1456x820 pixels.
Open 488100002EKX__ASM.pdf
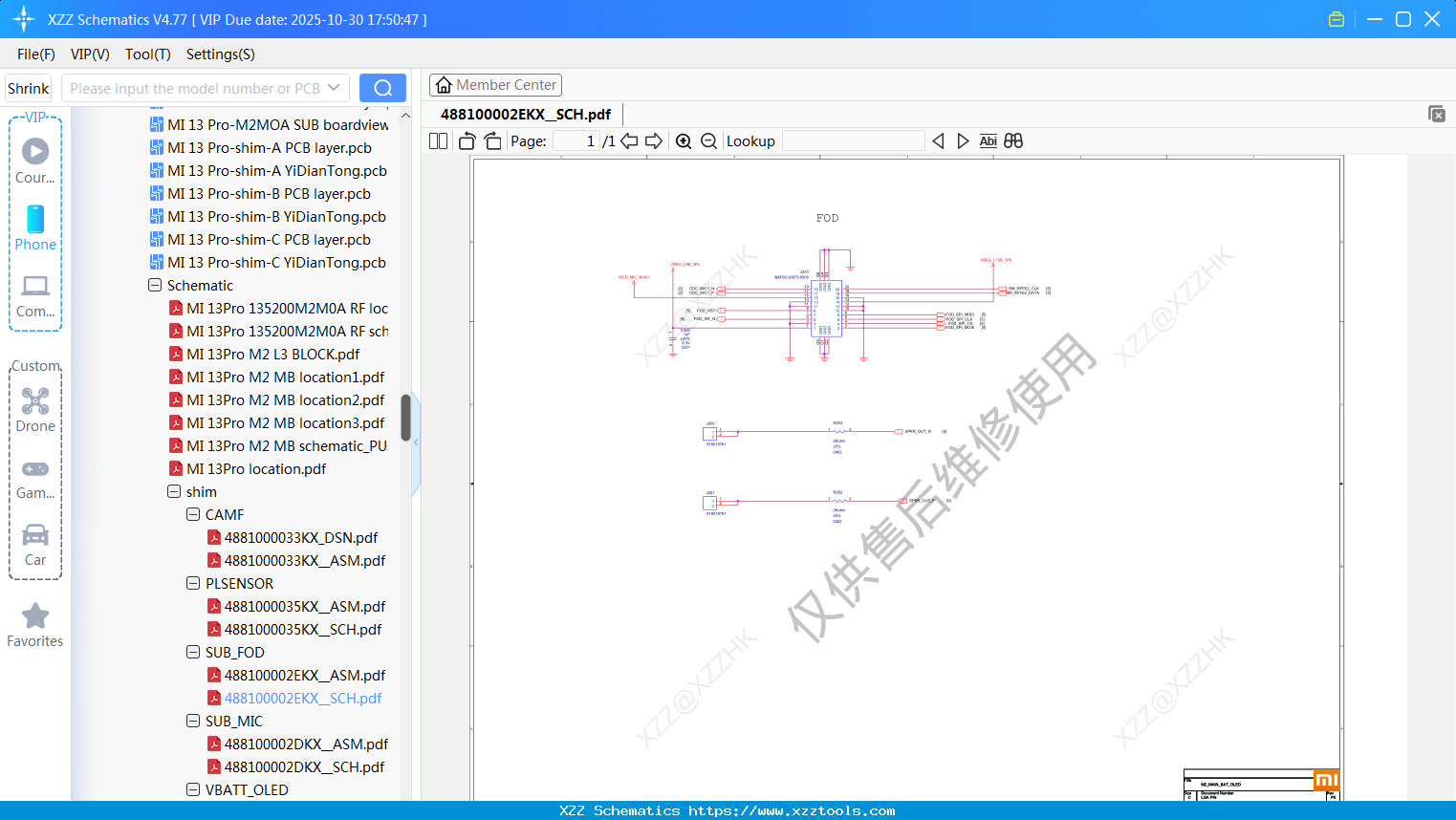click(296, 675)
